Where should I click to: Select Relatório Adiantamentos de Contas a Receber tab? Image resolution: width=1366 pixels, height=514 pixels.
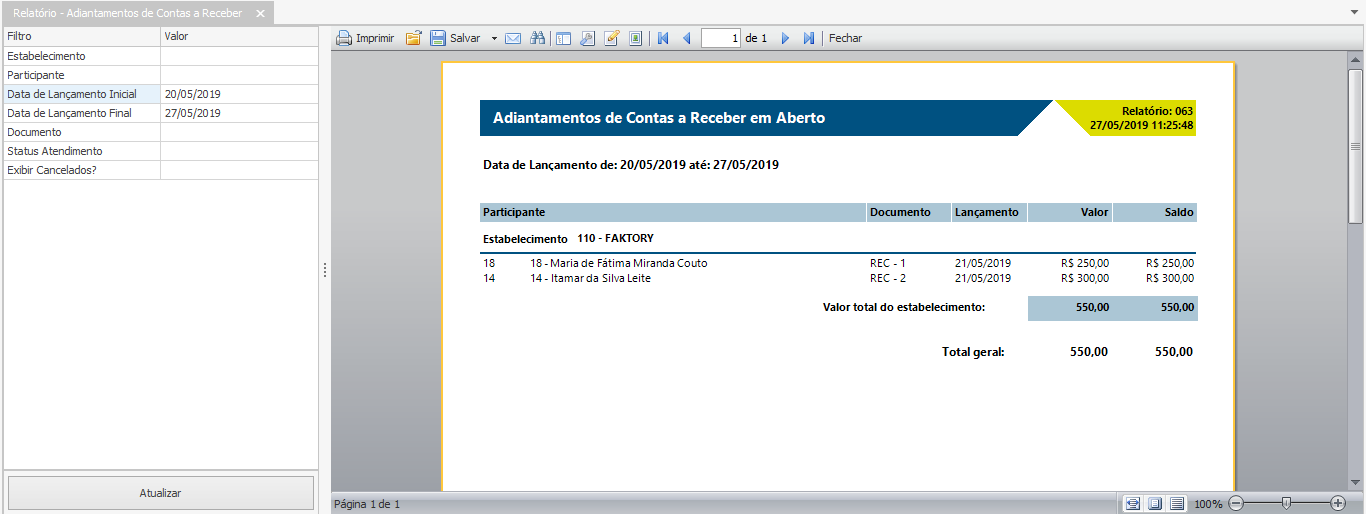(x=127, y=13)
